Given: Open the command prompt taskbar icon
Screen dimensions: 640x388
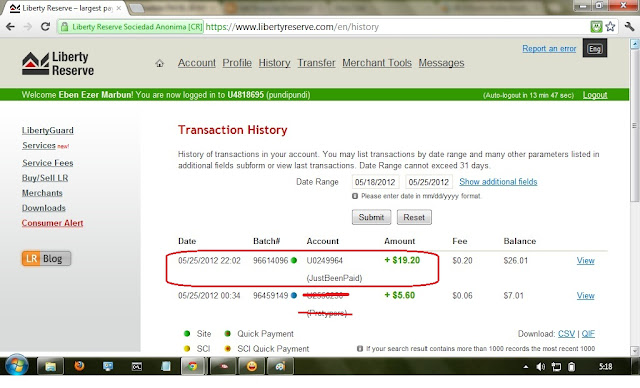Looking at the screenshot, I should pos(137,366).
